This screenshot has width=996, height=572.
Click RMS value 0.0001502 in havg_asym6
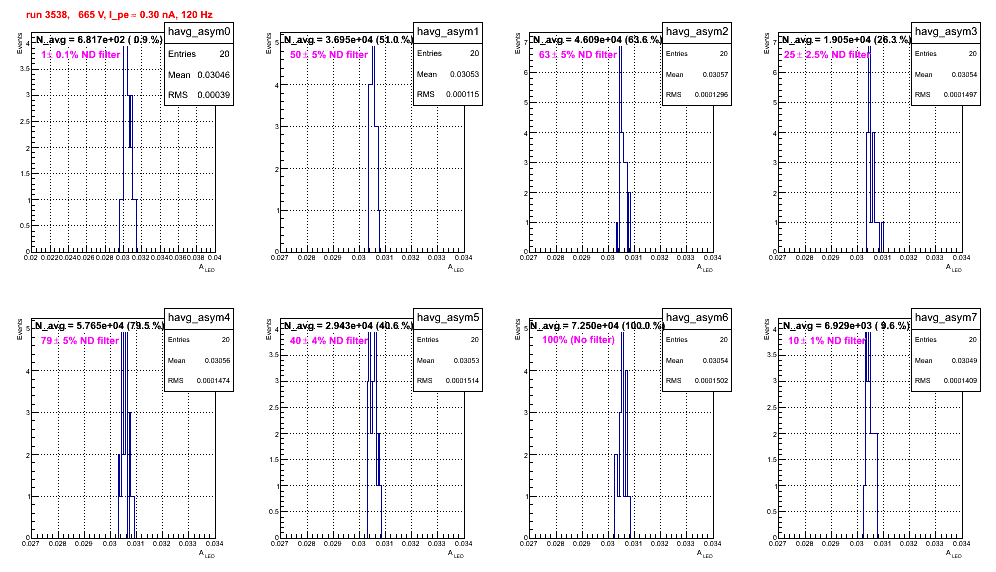point(711,380)
